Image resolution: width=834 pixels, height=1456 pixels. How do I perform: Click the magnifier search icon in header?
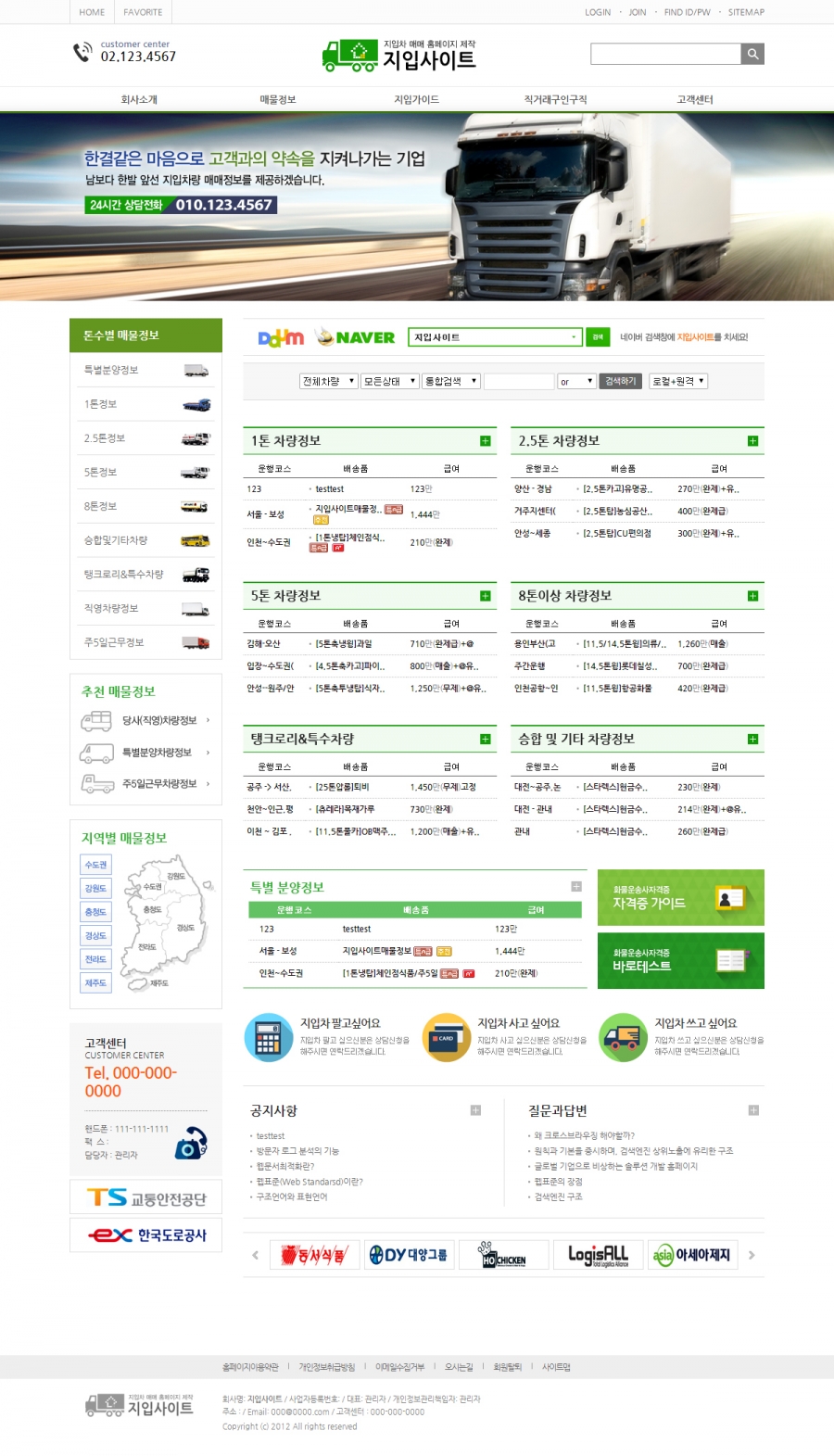point(752,54)
